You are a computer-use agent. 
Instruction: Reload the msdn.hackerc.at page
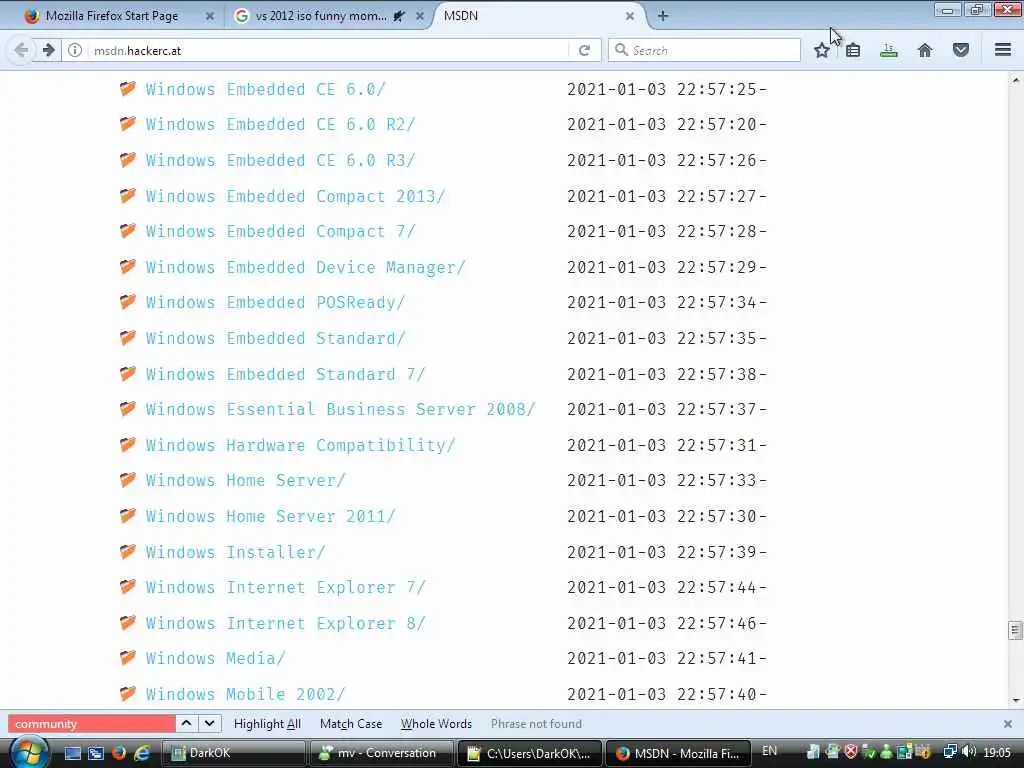(584, 50)
